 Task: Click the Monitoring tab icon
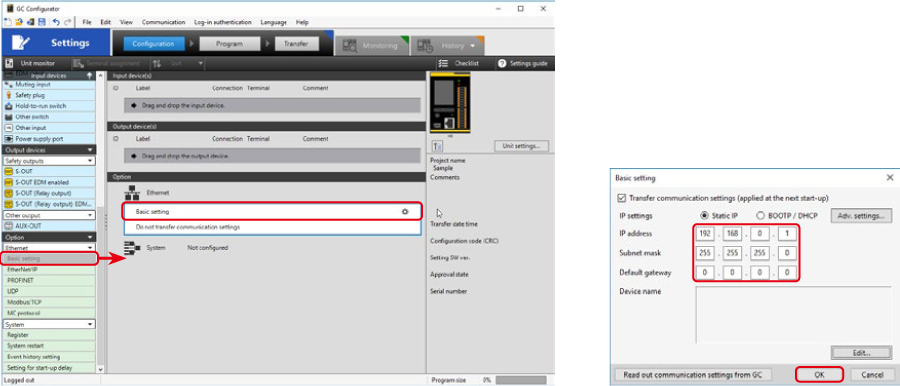(350, 46)
